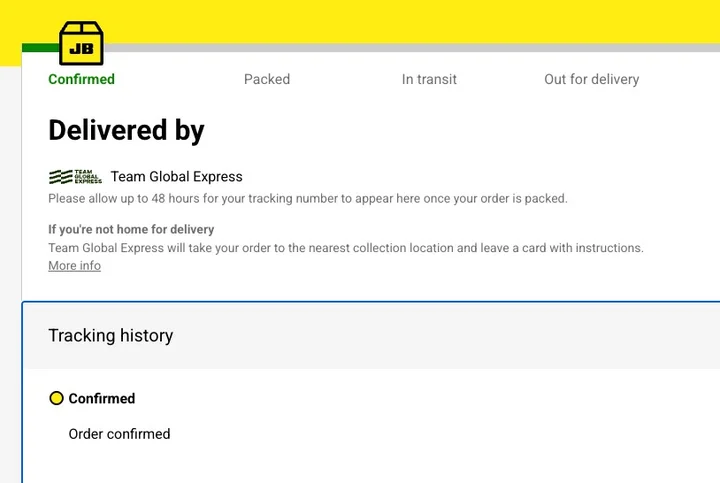Click the Order confirmed description text
The height and width of the screenshot is (483, 720).
119,434
